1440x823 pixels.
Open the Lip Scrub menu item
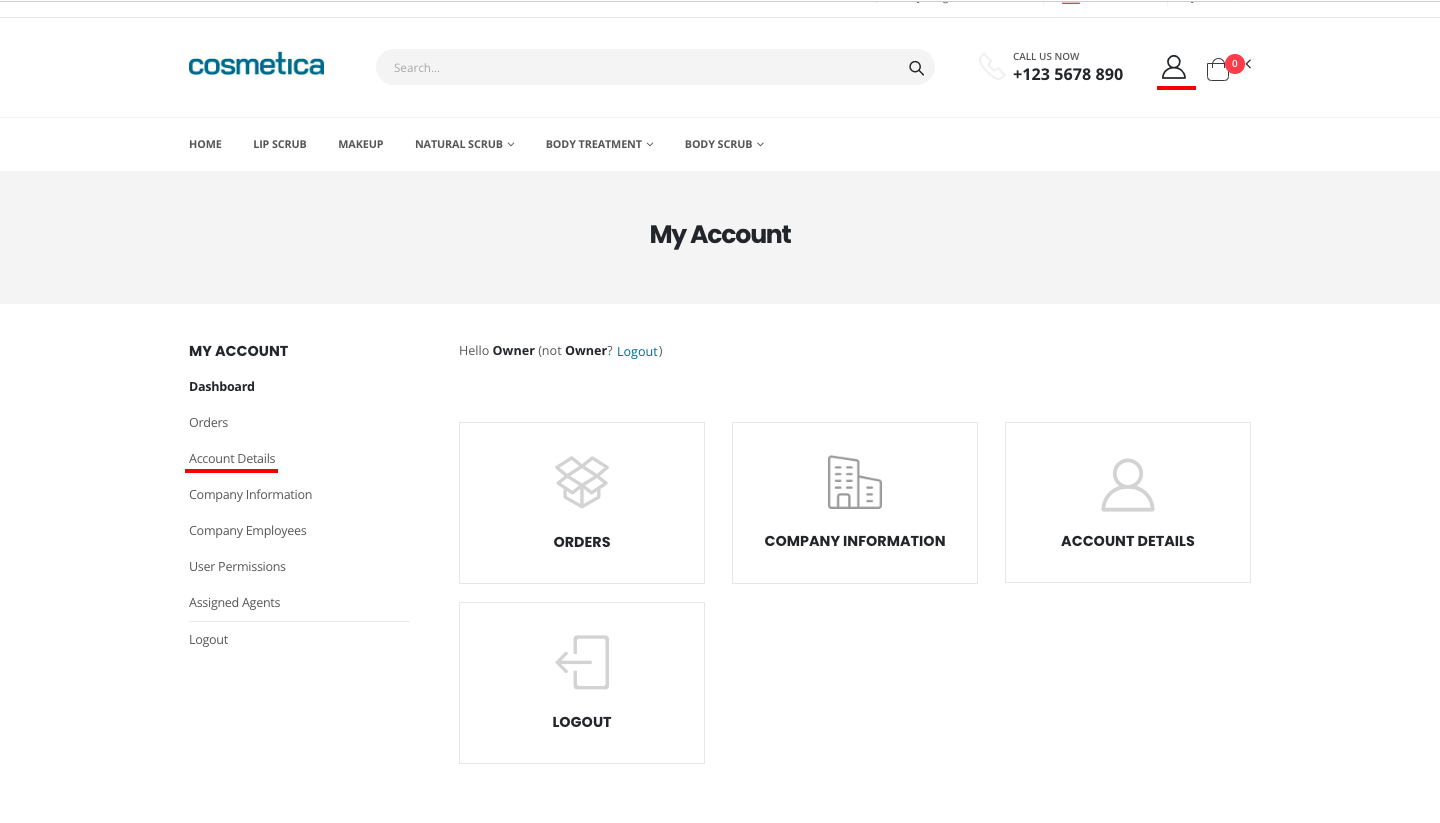280,144
